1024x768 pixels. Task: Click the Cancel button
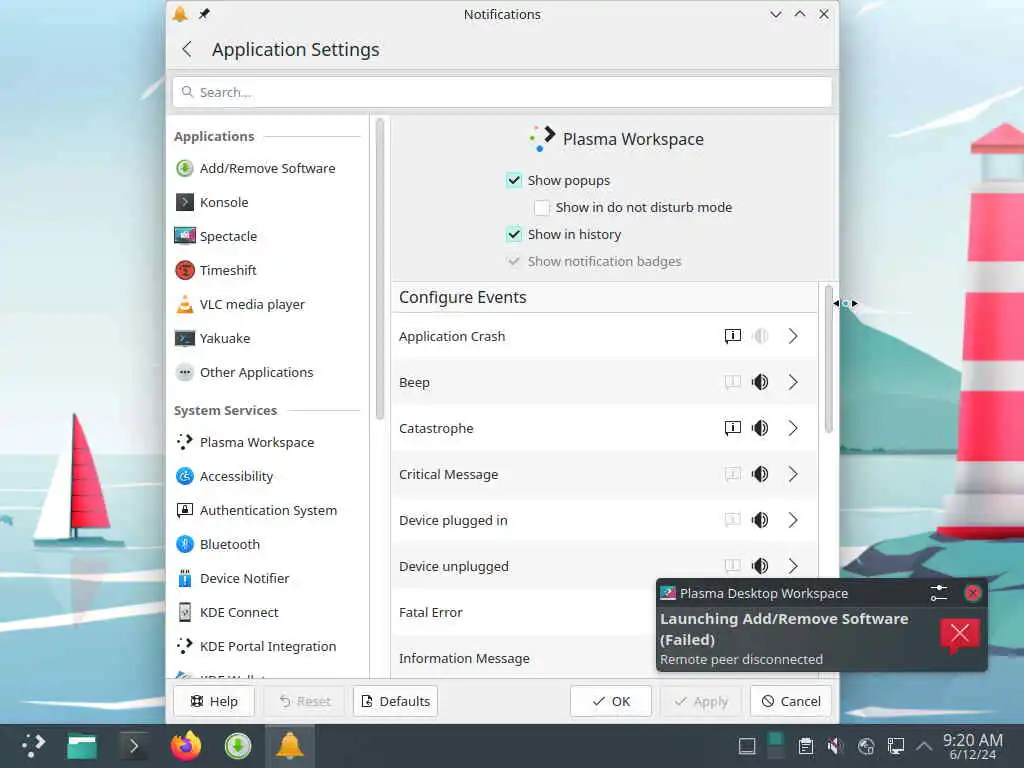(791, 701)
